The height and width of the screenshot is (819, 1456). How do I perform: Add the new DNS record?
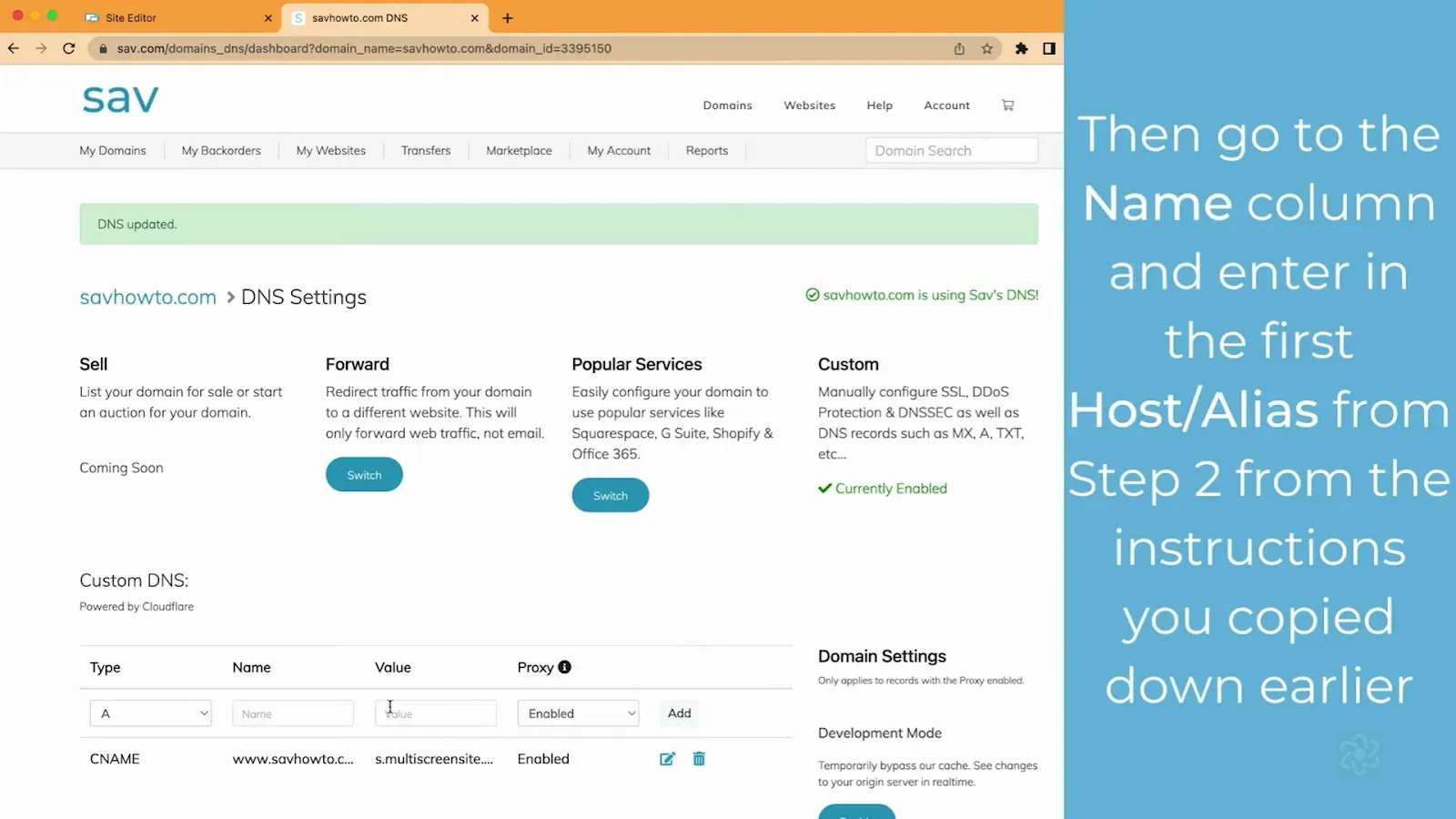(x=680, y=713)
